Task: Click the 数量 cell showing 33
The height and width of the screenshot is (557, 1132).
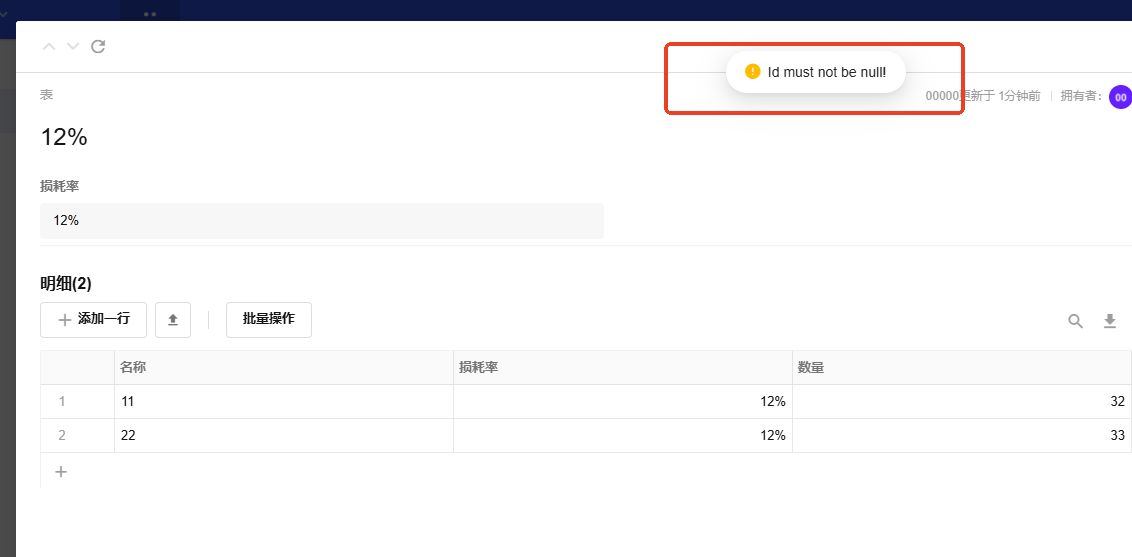Action: (961, 436)
